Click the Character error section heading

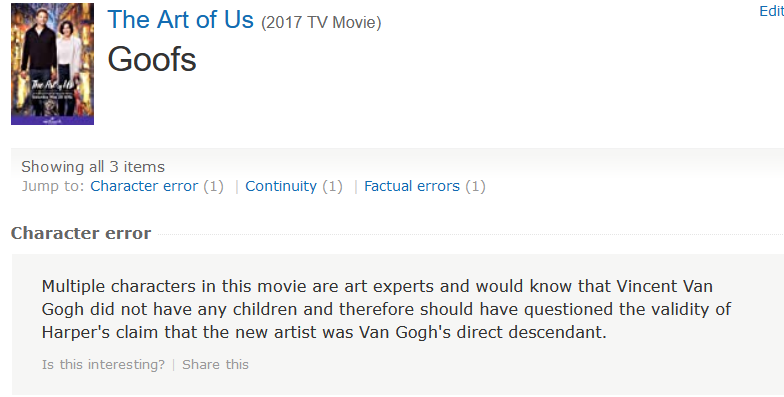(81, 233)
